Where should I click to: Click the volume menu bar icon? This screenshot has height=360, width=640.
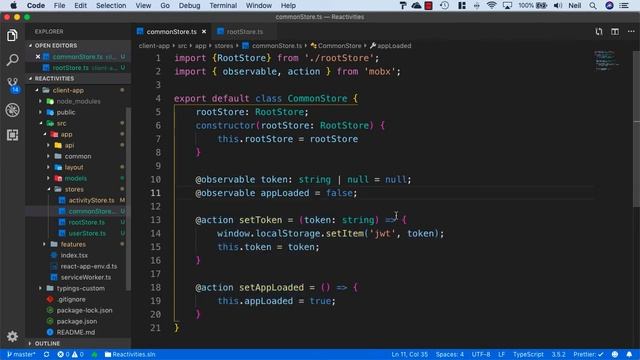(x=558, y=5)
